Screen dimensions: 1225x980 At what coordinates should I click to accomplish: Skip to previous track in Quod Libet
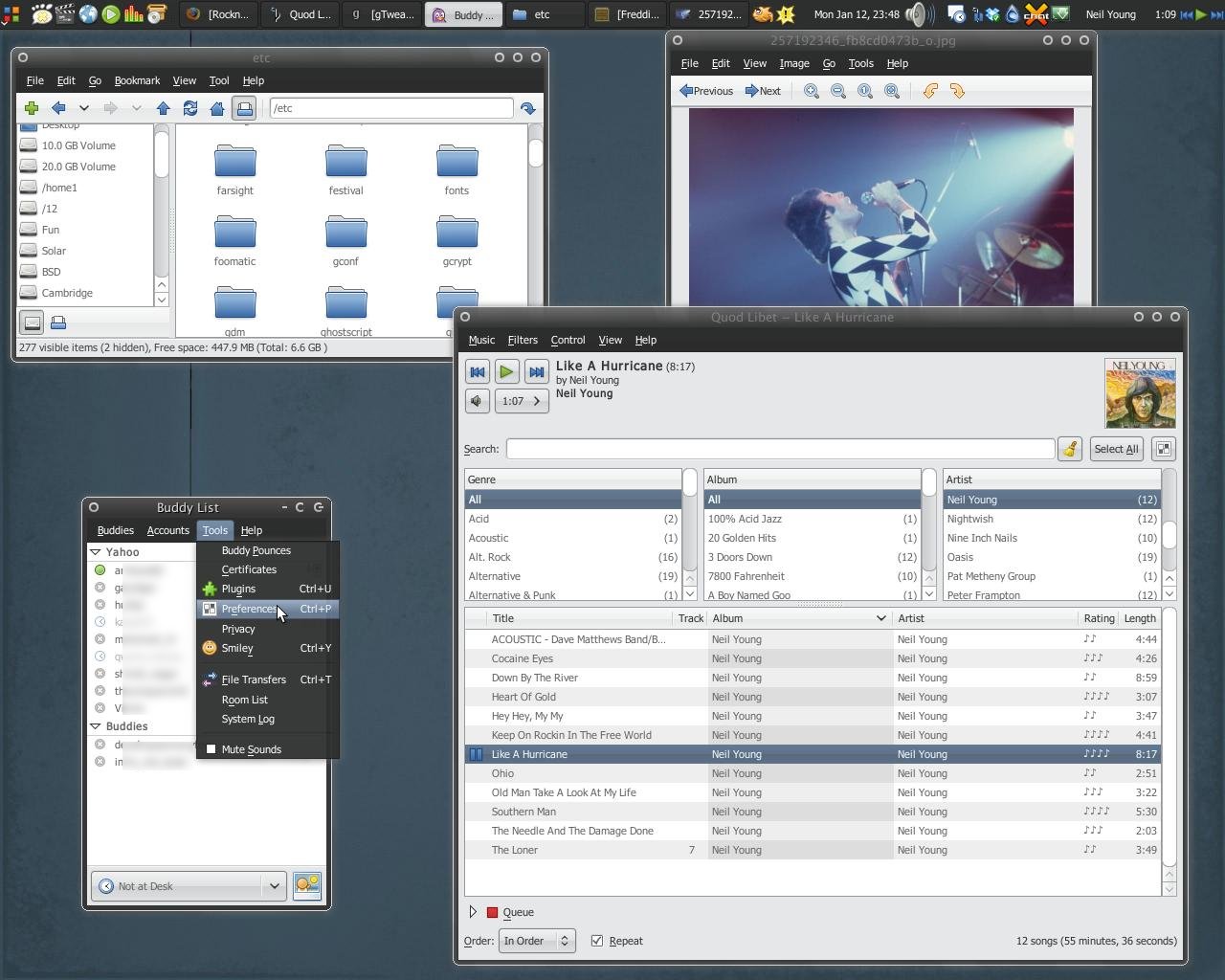pyautogui.click(x=478, y=371)
